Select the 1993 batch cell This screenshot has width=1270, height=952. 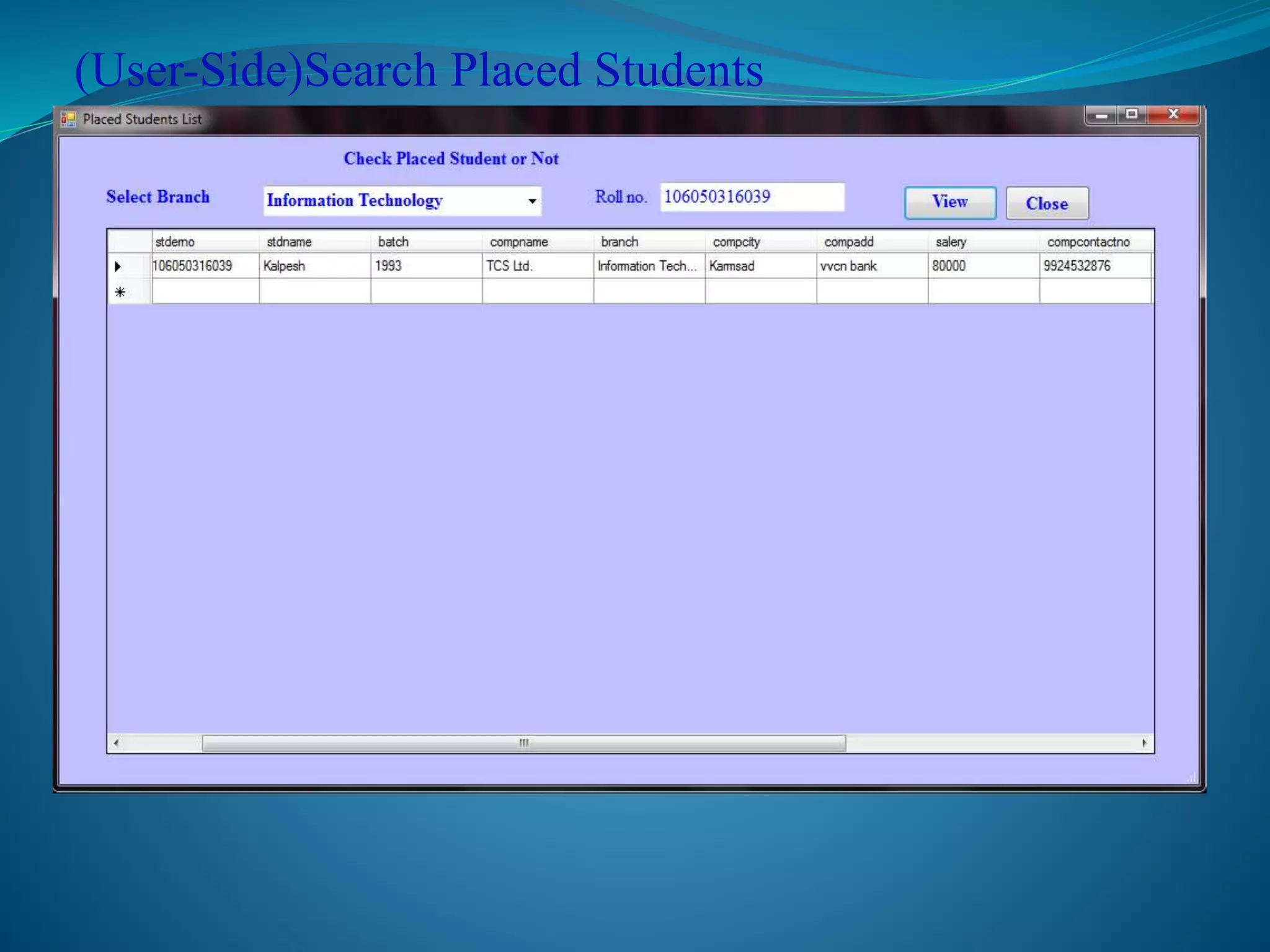click(427, 266)
